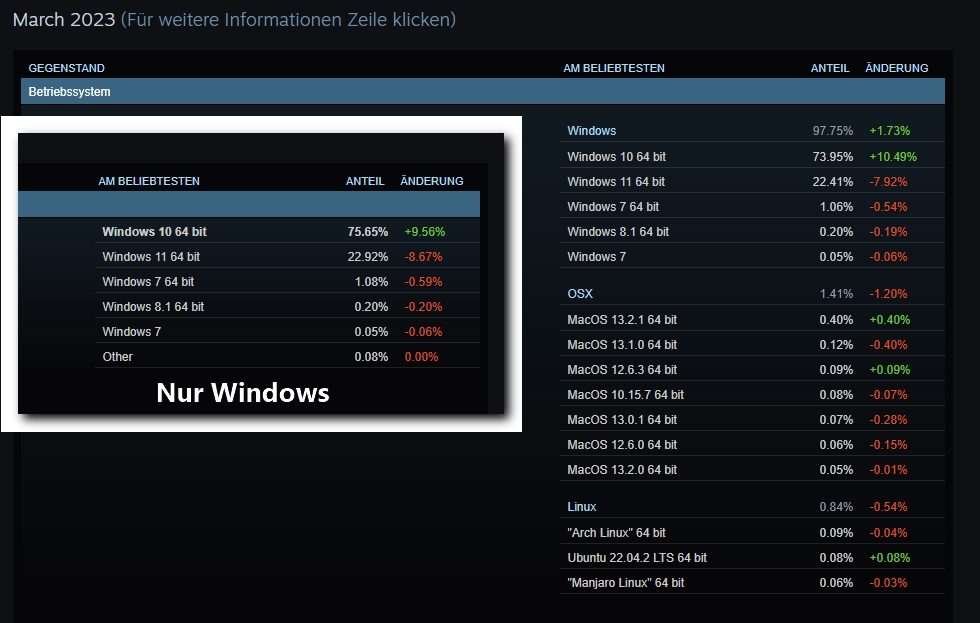The width and height of the screenshot is (980, 623).
Task: Click the -0.40% change for MacOS 13.1.0
Action: pyautogui.click(x=888, y=344)
